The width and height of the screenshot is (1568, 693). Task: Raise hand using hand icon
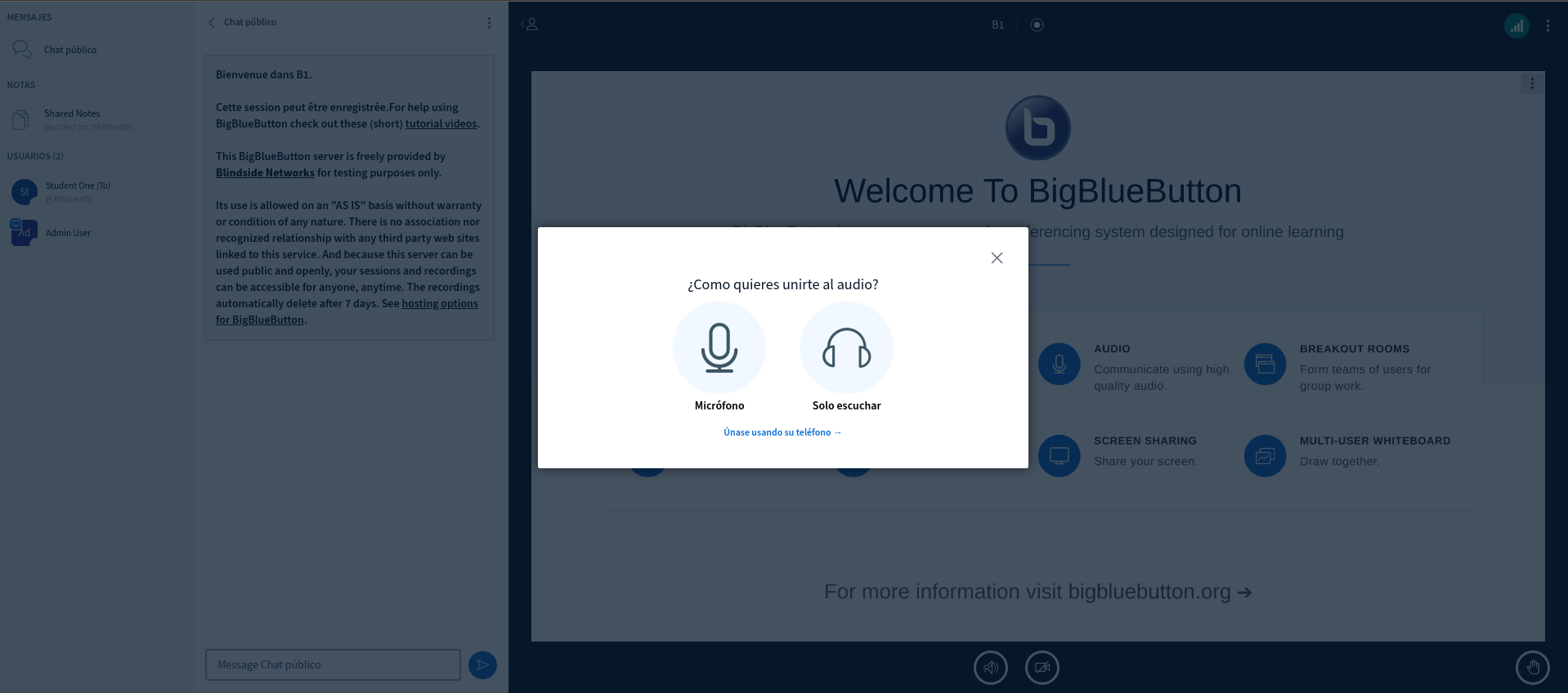[x=1533, y=668]
